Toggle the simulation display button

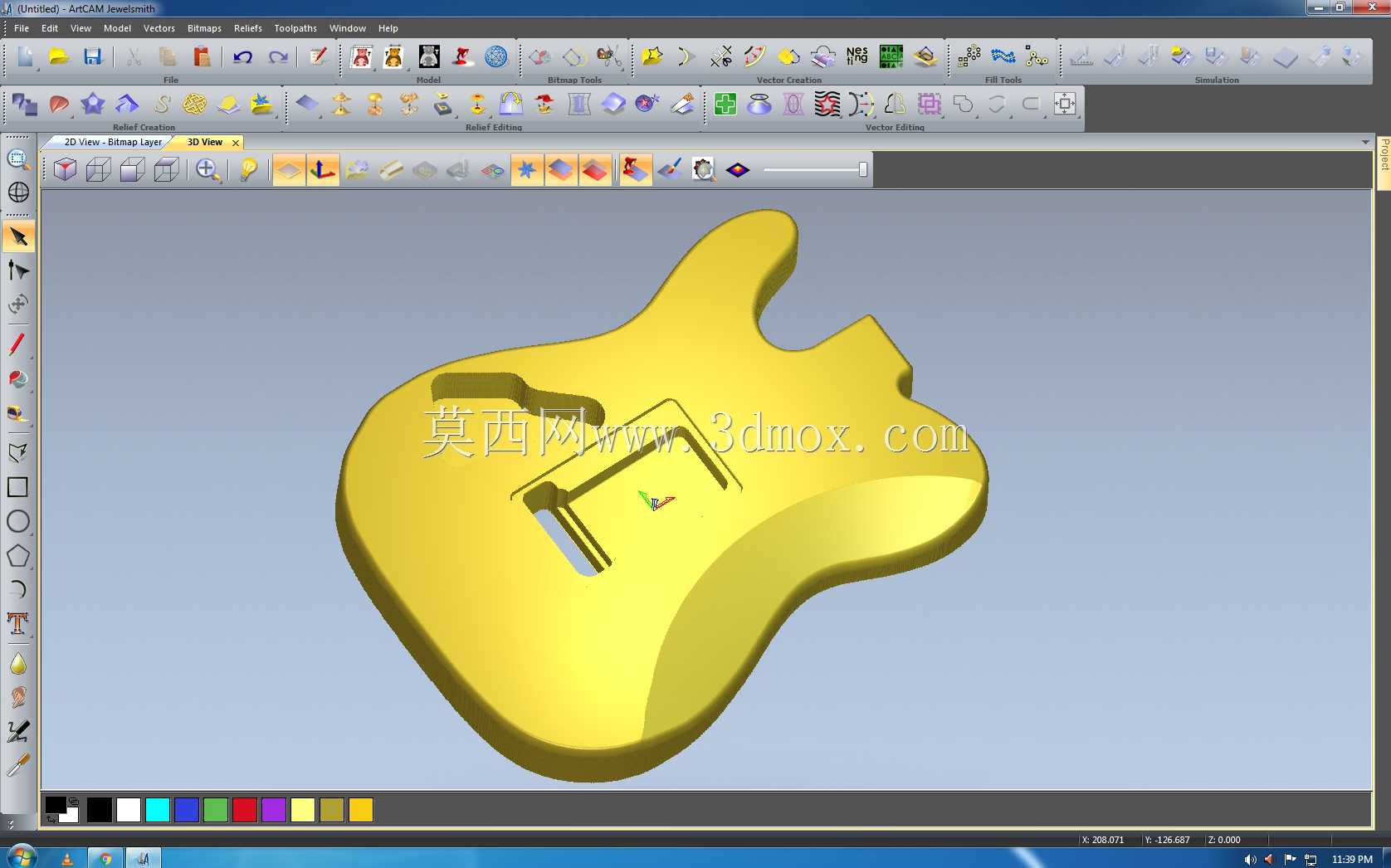636,170
